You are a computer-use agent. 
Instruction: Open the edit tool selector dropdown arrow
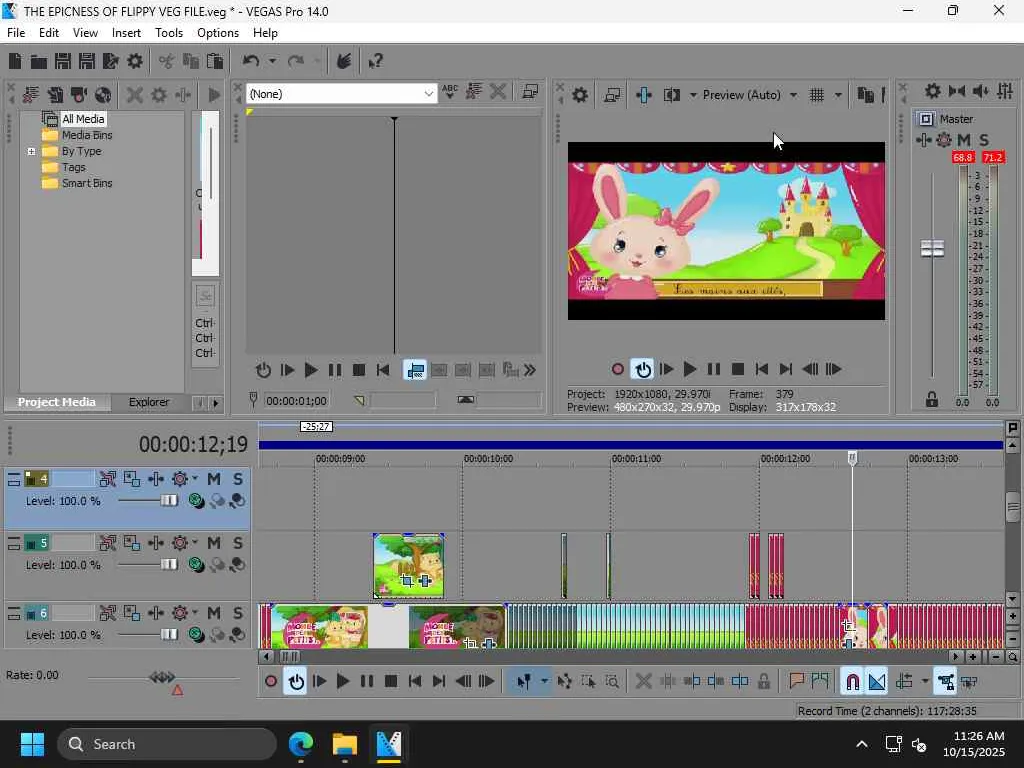pos(544,681)
